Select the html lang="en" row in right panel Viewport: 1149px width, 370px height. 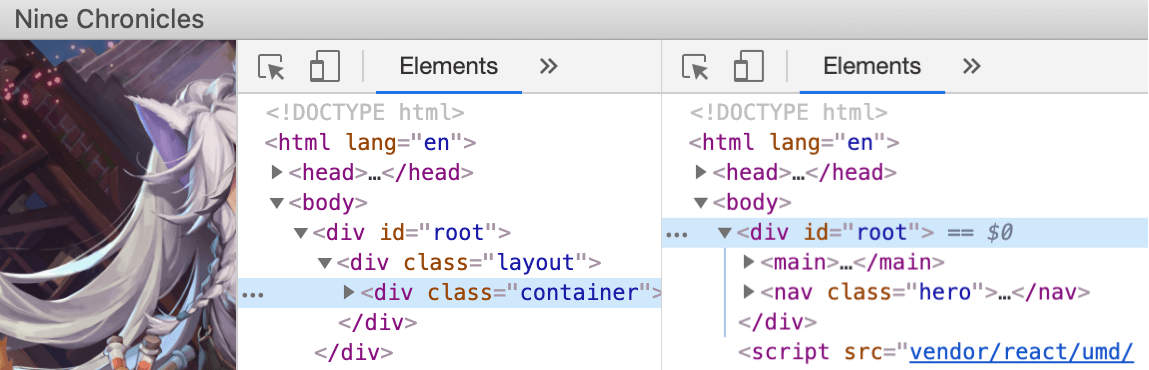pyautogui.click(x=794, y=142)
